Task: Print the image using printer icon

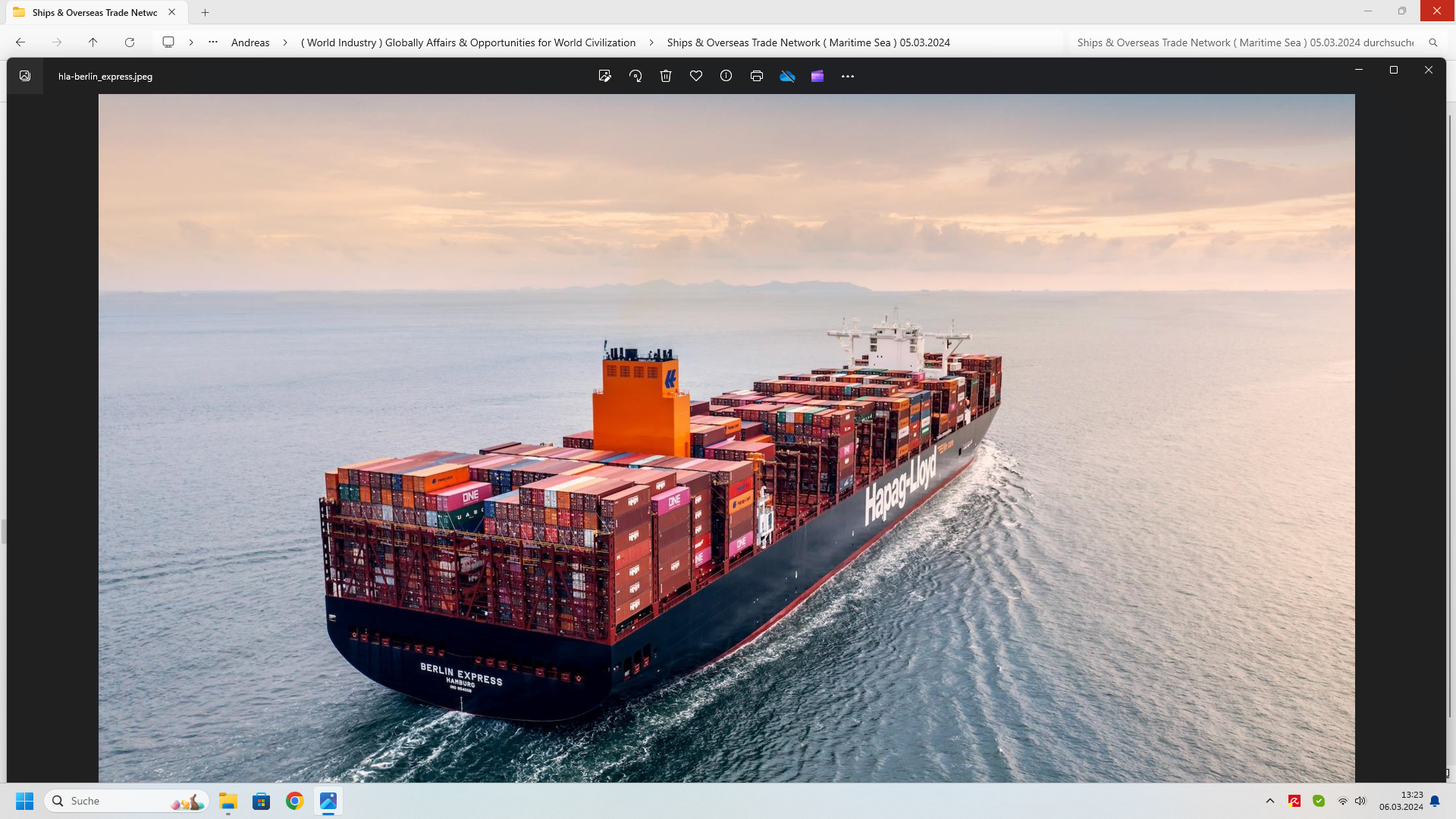Action: coord(756,76)
